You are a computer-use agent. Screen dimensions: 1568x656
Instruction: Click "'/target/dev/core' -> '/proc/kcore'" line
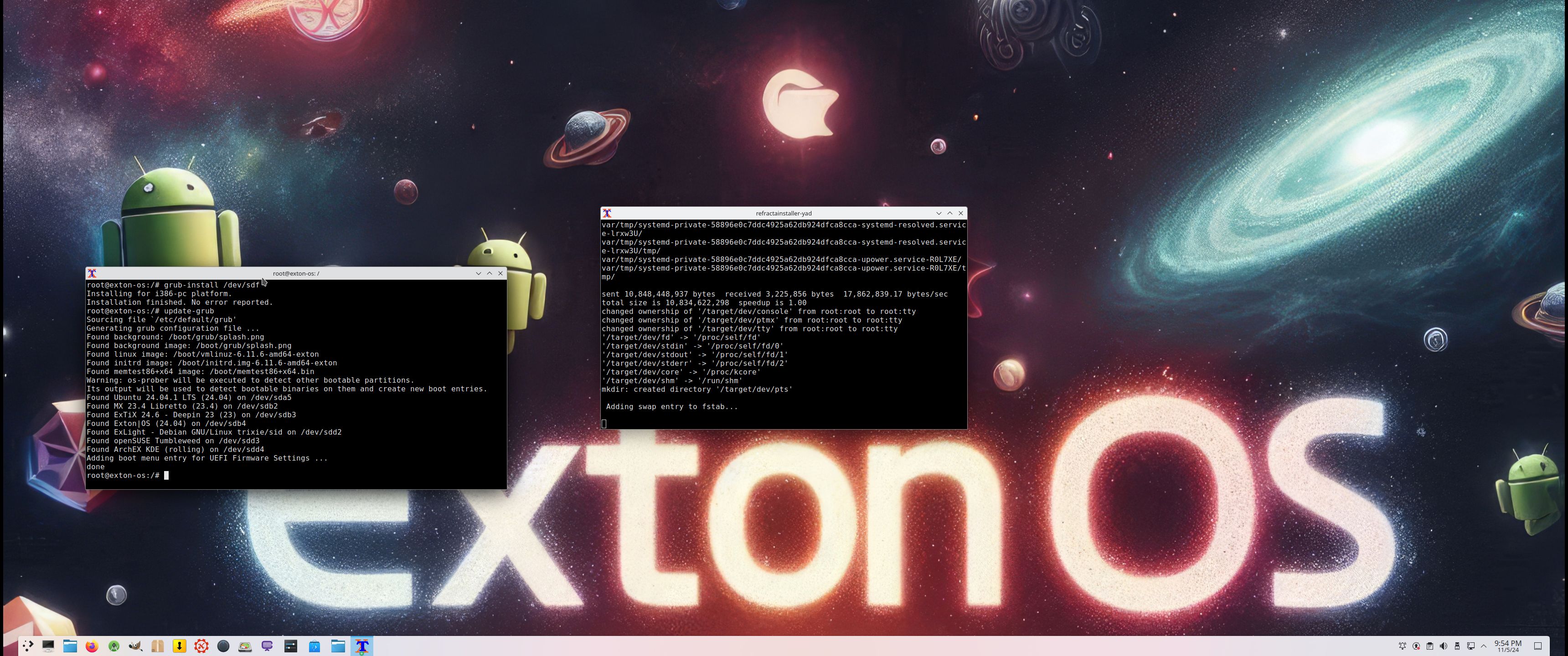pyautogui.click(x=681, y=372)
